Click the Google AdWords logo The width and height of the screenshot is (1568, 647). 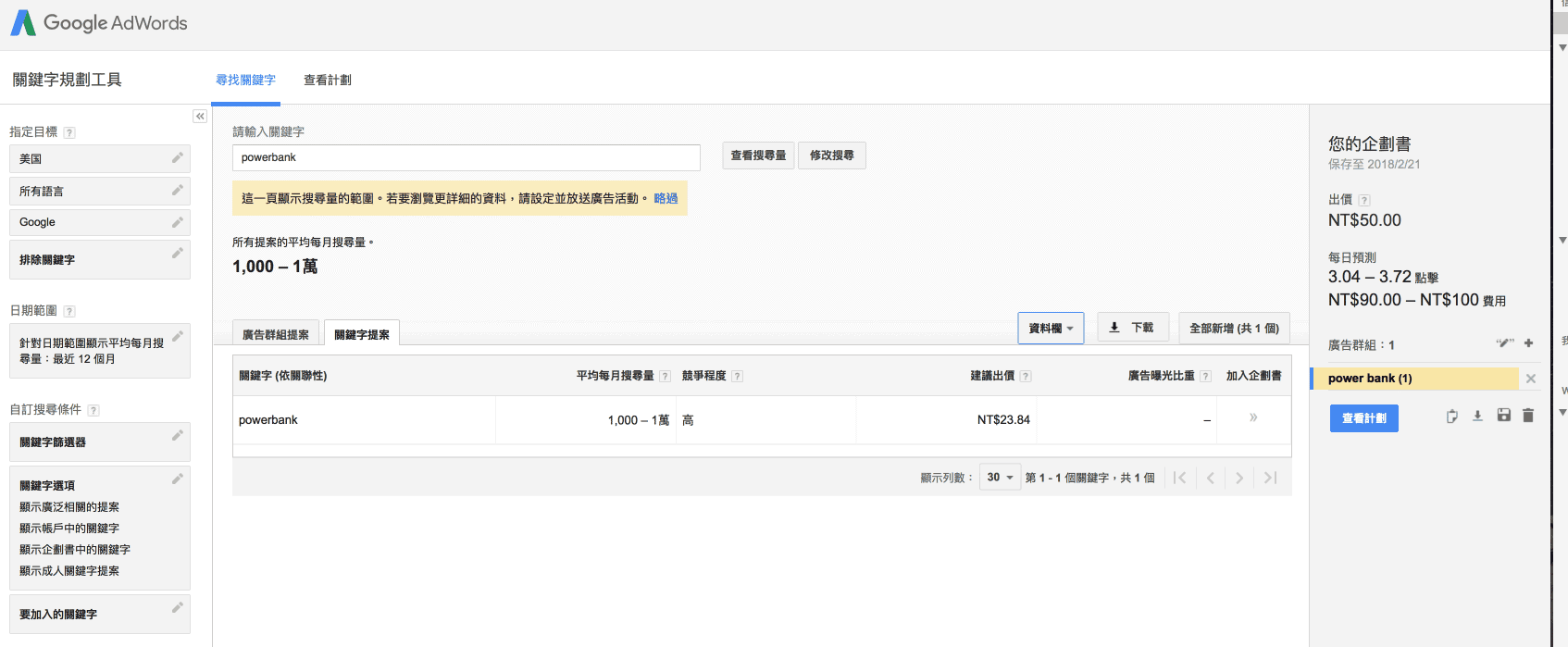pos(98,23)
